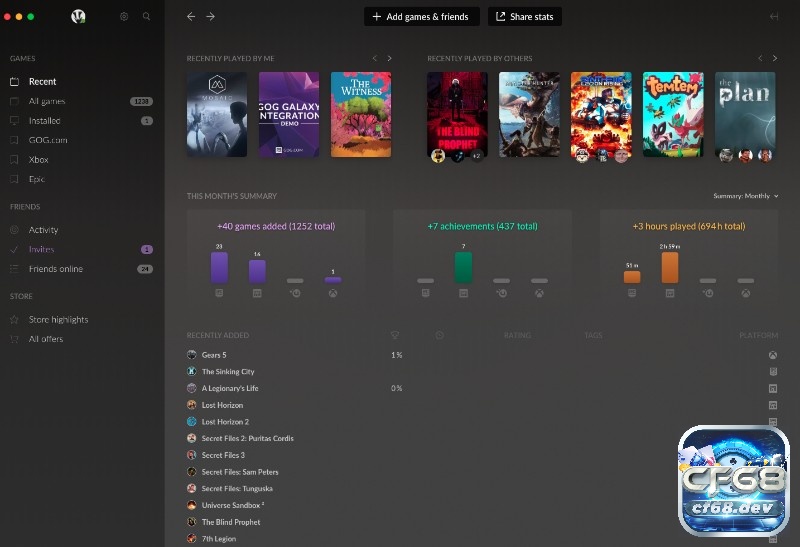Open Monster Hunter game cover

point(529,114)
